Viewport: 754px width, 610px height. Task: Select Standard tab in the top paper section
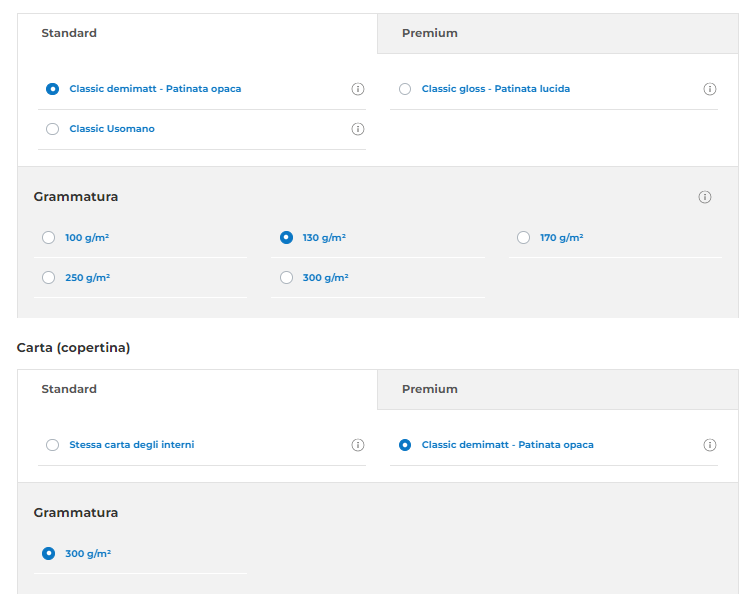(x=69, y=33)
